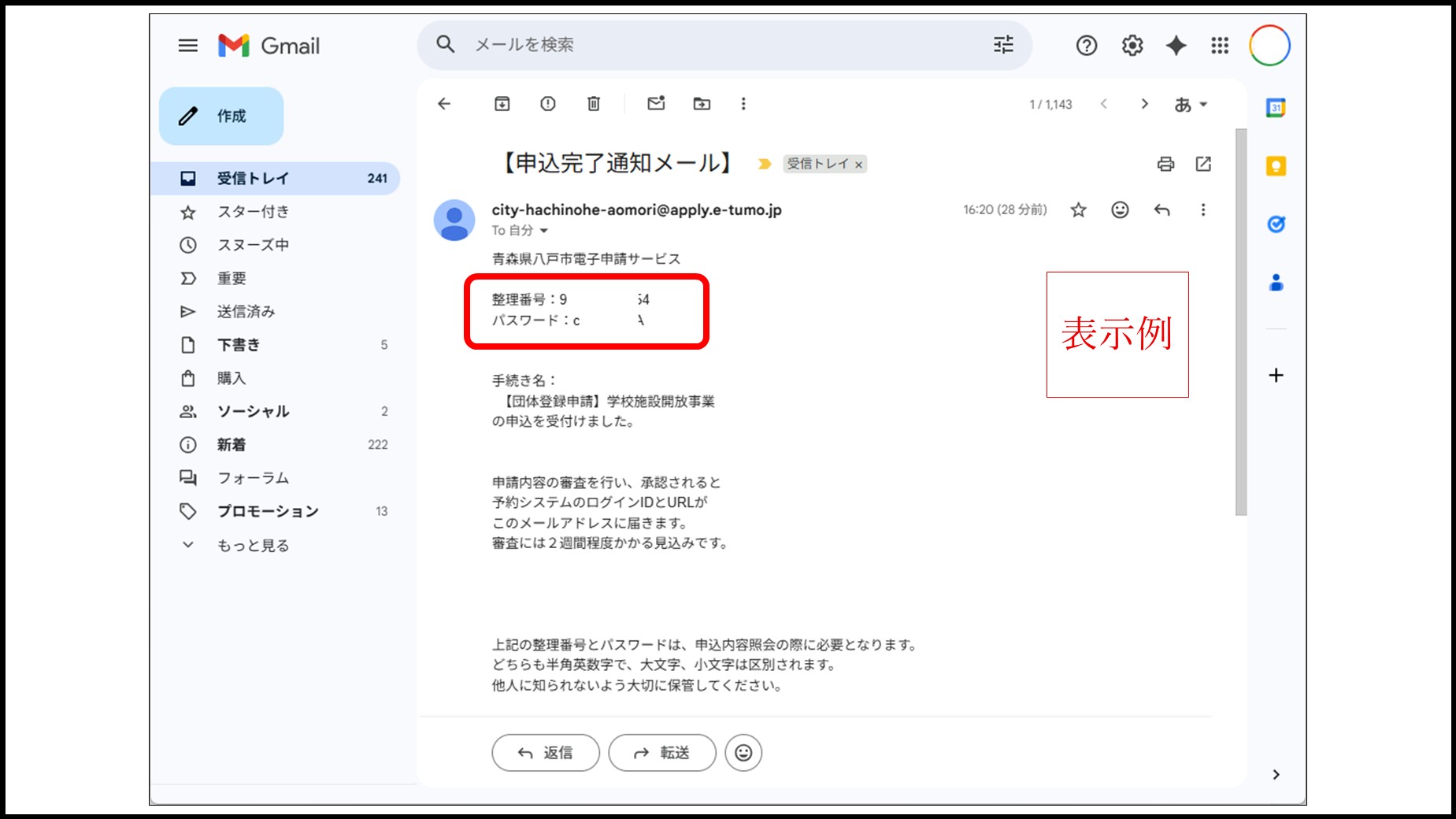Remove the 受信トレイ label from email

point(858,165)
